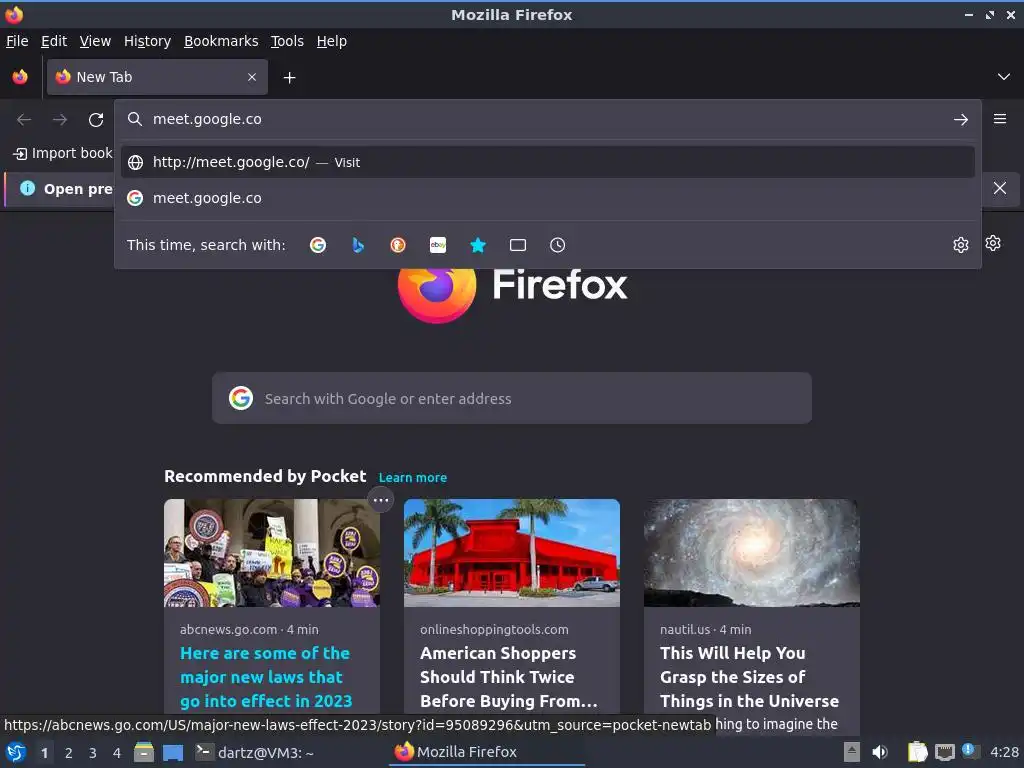Open the History menu
The height and width of the screenshot is (768, 1024).
[148, 41]
